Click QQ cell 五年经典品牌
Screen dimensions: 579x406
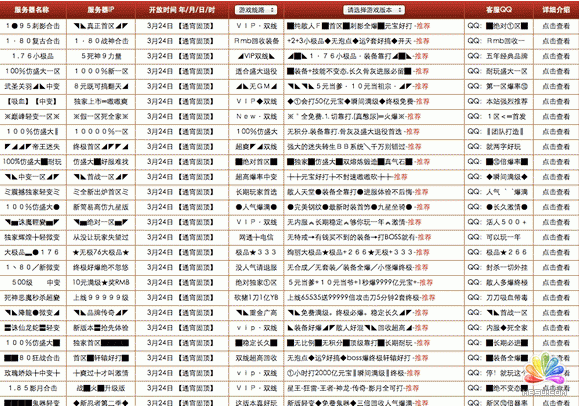pos(507,56)
